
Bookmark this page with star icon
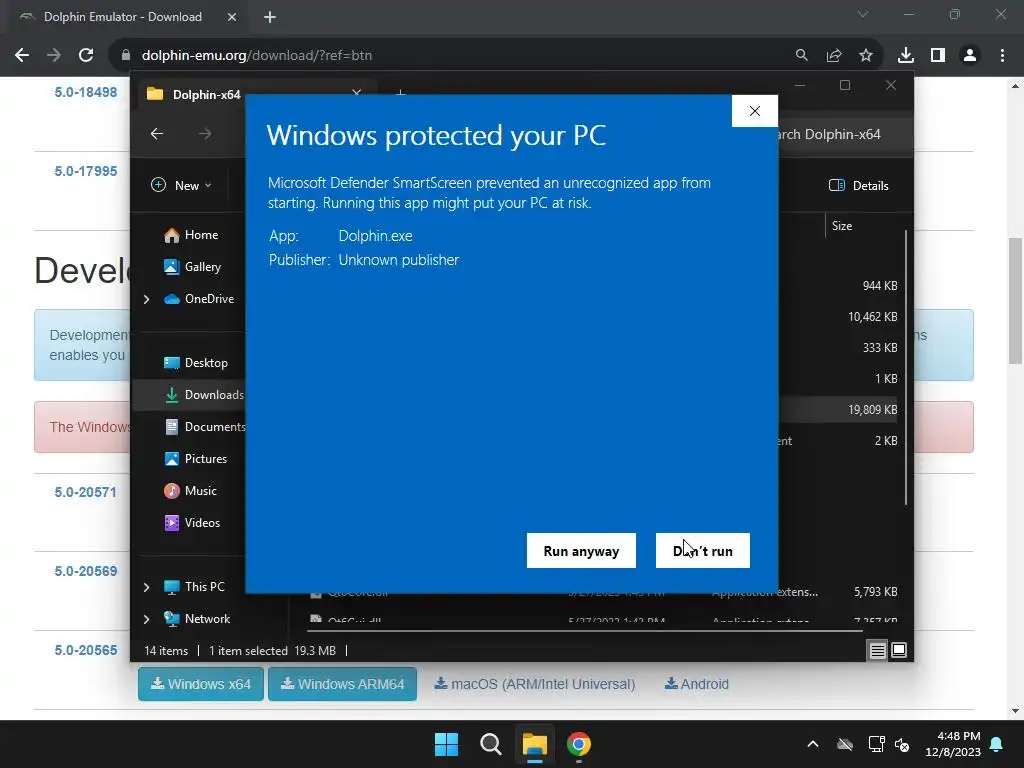click(x=866, y=56)
